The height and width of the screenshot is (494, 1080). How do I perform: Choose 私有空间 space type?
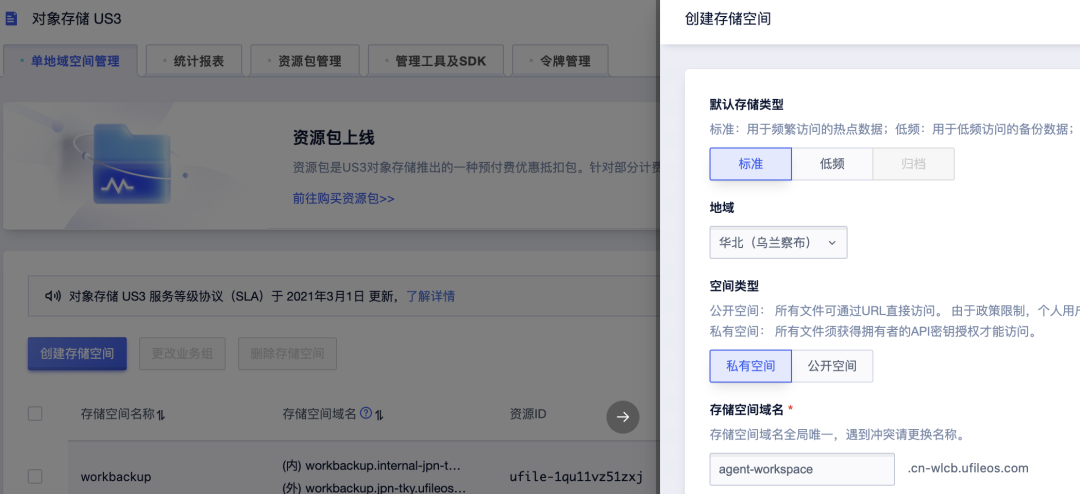click(750, 366)
